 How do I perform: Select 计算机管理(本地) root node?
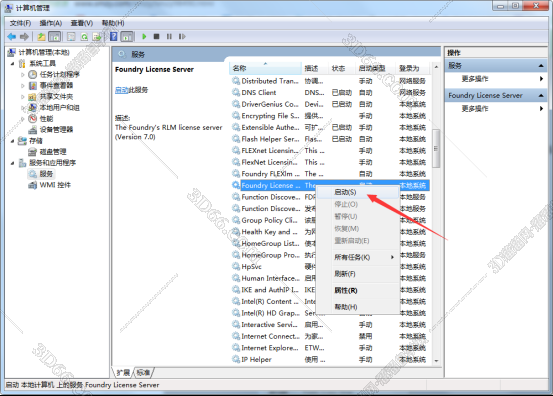pos(44,53)
